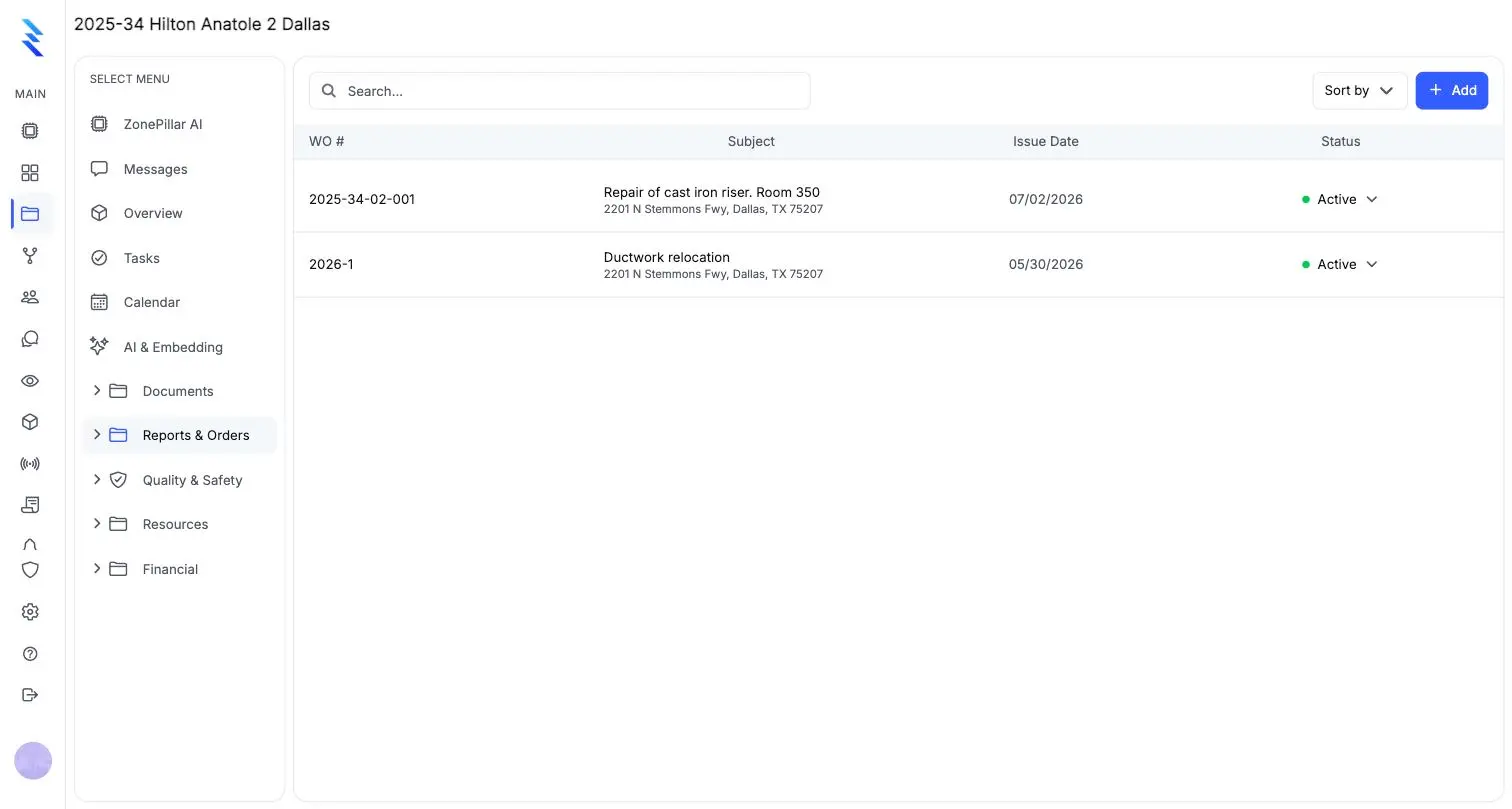
Task: Open AI & Embedding menu item
Action: tap(179, 347)
